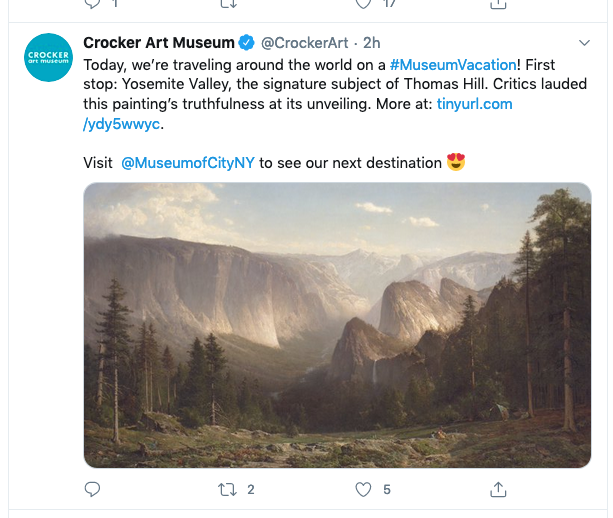Share the Crocker Art Museum tweet
The image size is (613, 518).
[x=497, y=489]
